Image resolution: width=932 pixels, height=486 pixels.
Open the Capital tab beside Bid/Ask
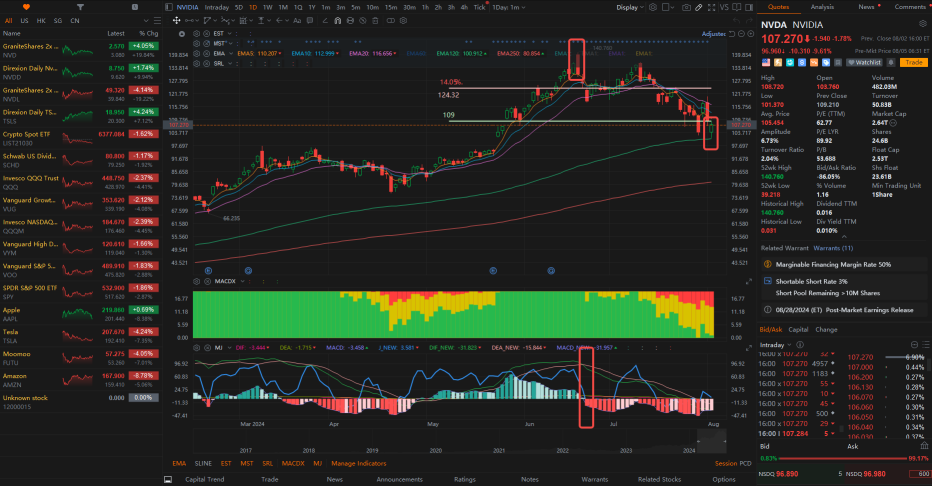(798, 329)
